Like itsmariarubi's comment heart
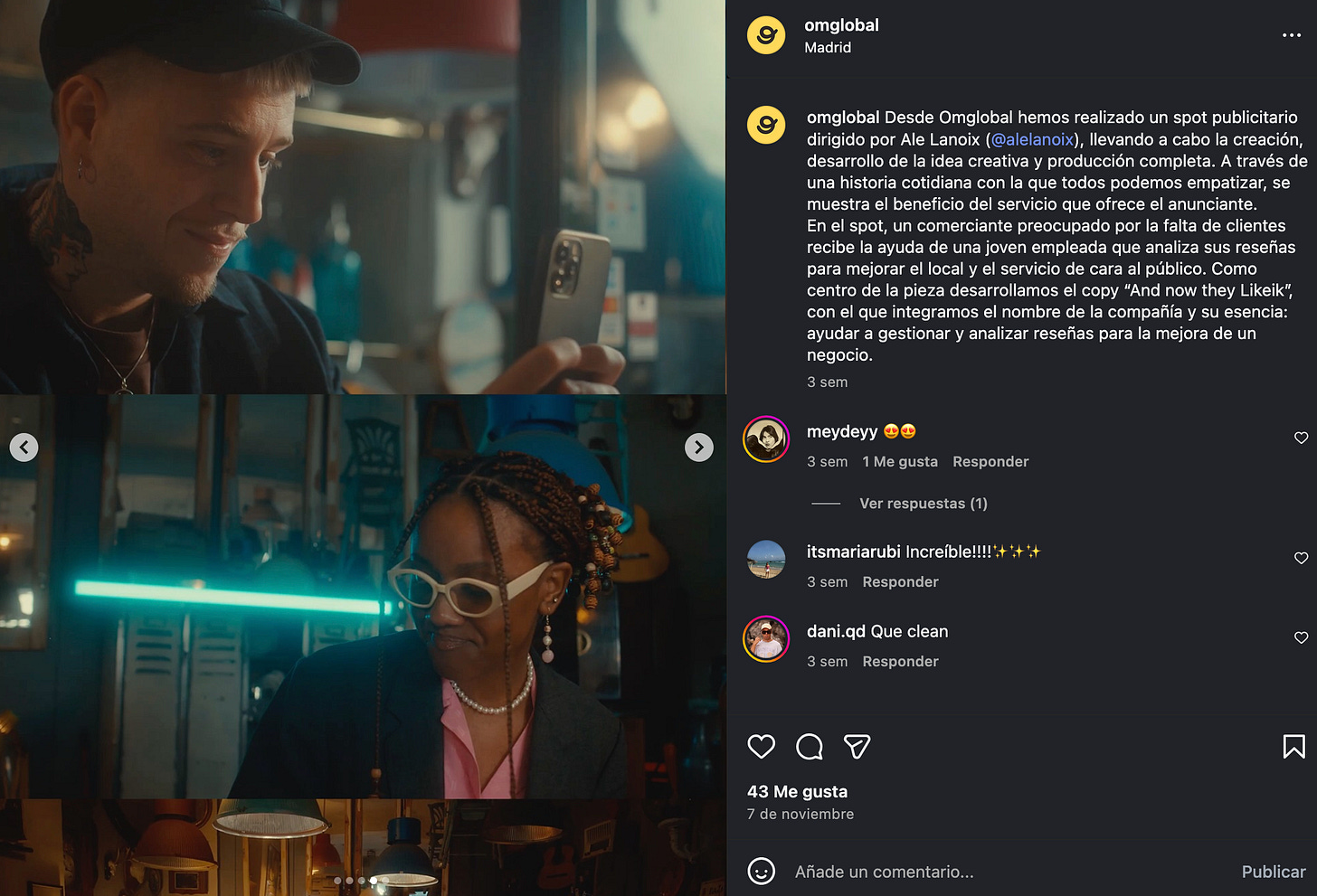This screenshot has width=1317, height=896. [1302, 558]
